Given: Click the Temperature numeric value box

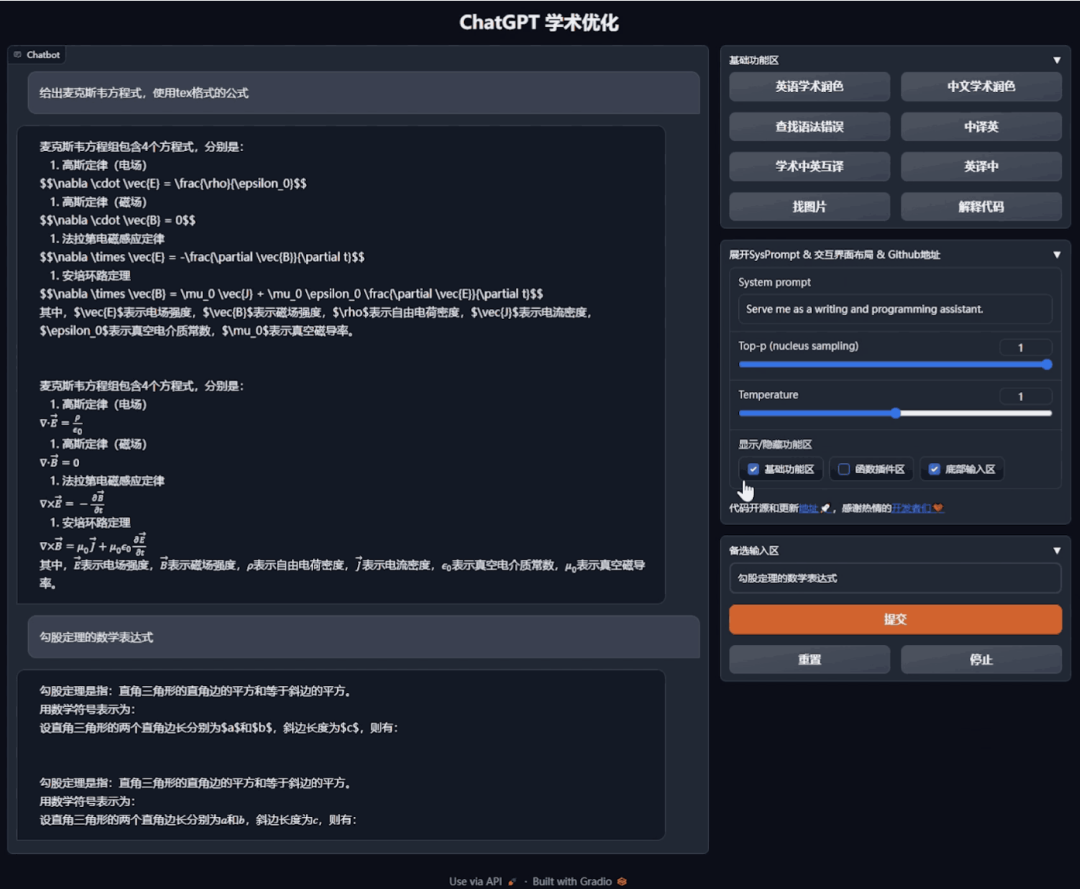Looking at the screenshot, I should [x=1026, y=396].
